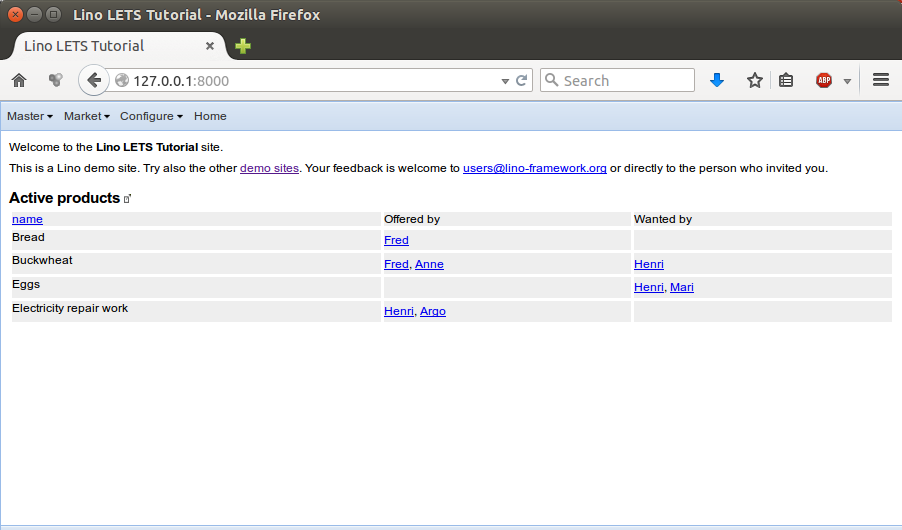Viewport: 902px width, 530px height.
Task: Follow the demo sites link
Action: coord(269,168)
